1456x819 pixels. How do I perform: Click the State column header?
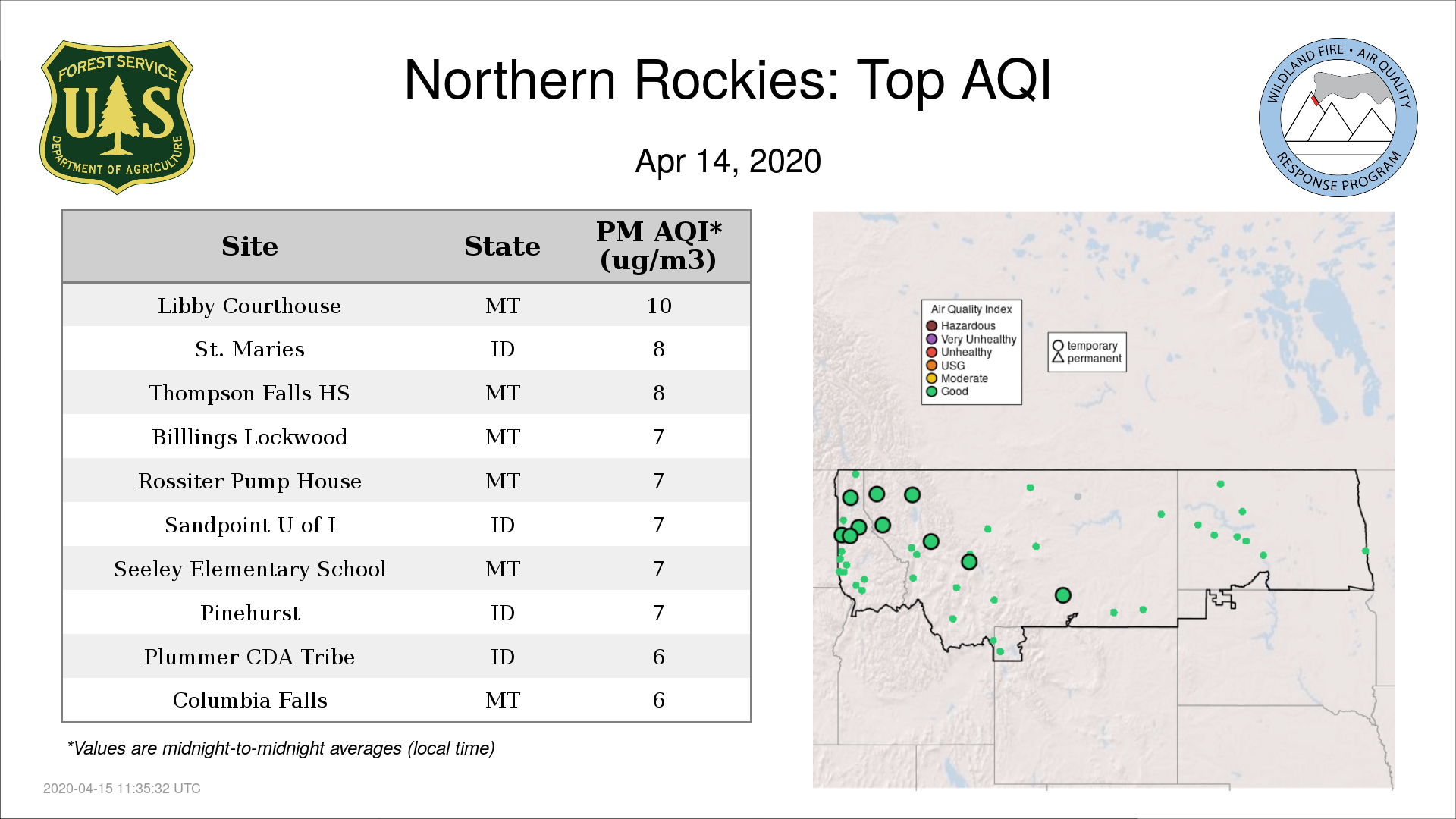click(x=502, y=246)
